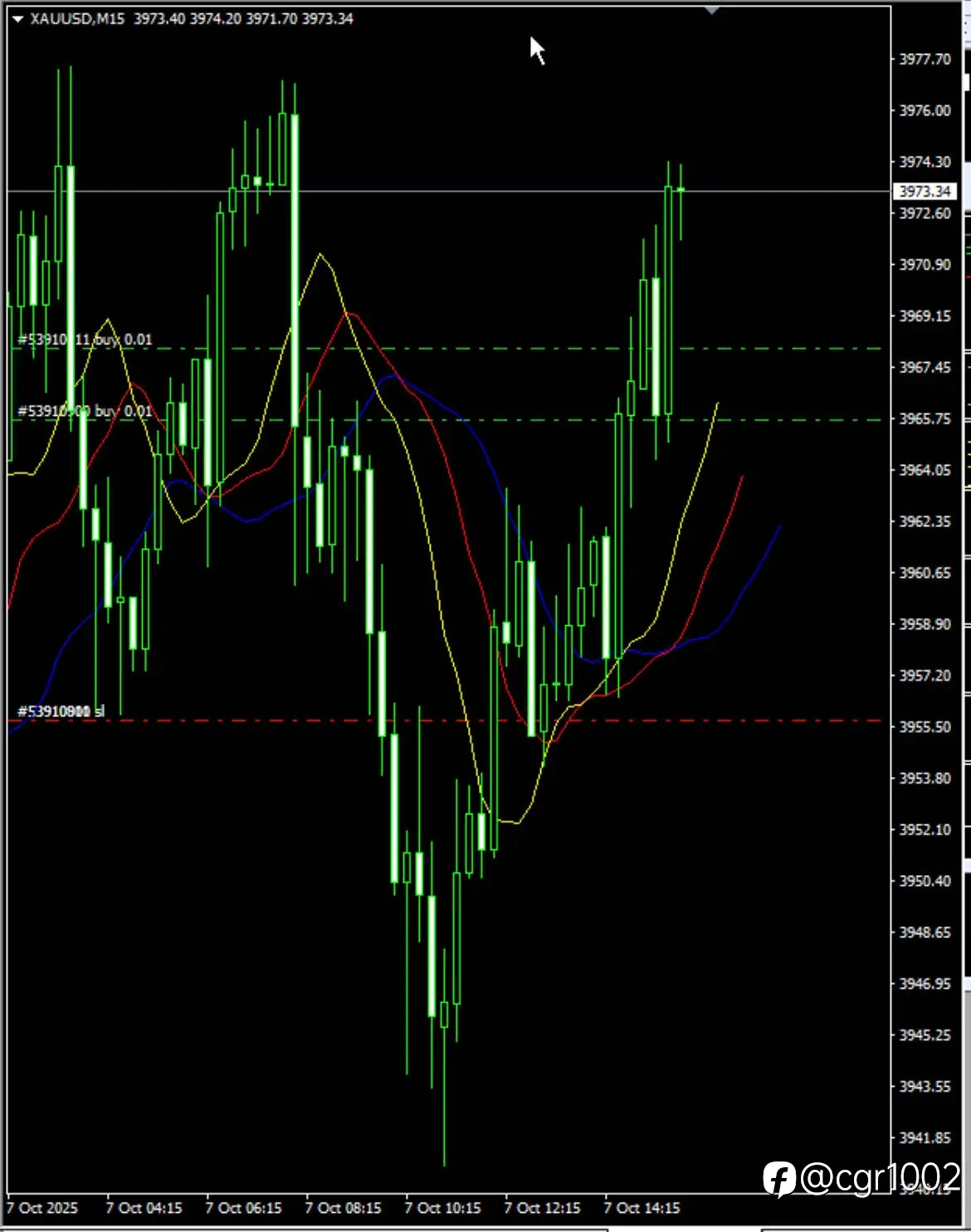Click the 3958.90 price scale label
Image resolution: width=971 pixels, height=1232 pixels.
coord(925,624)
